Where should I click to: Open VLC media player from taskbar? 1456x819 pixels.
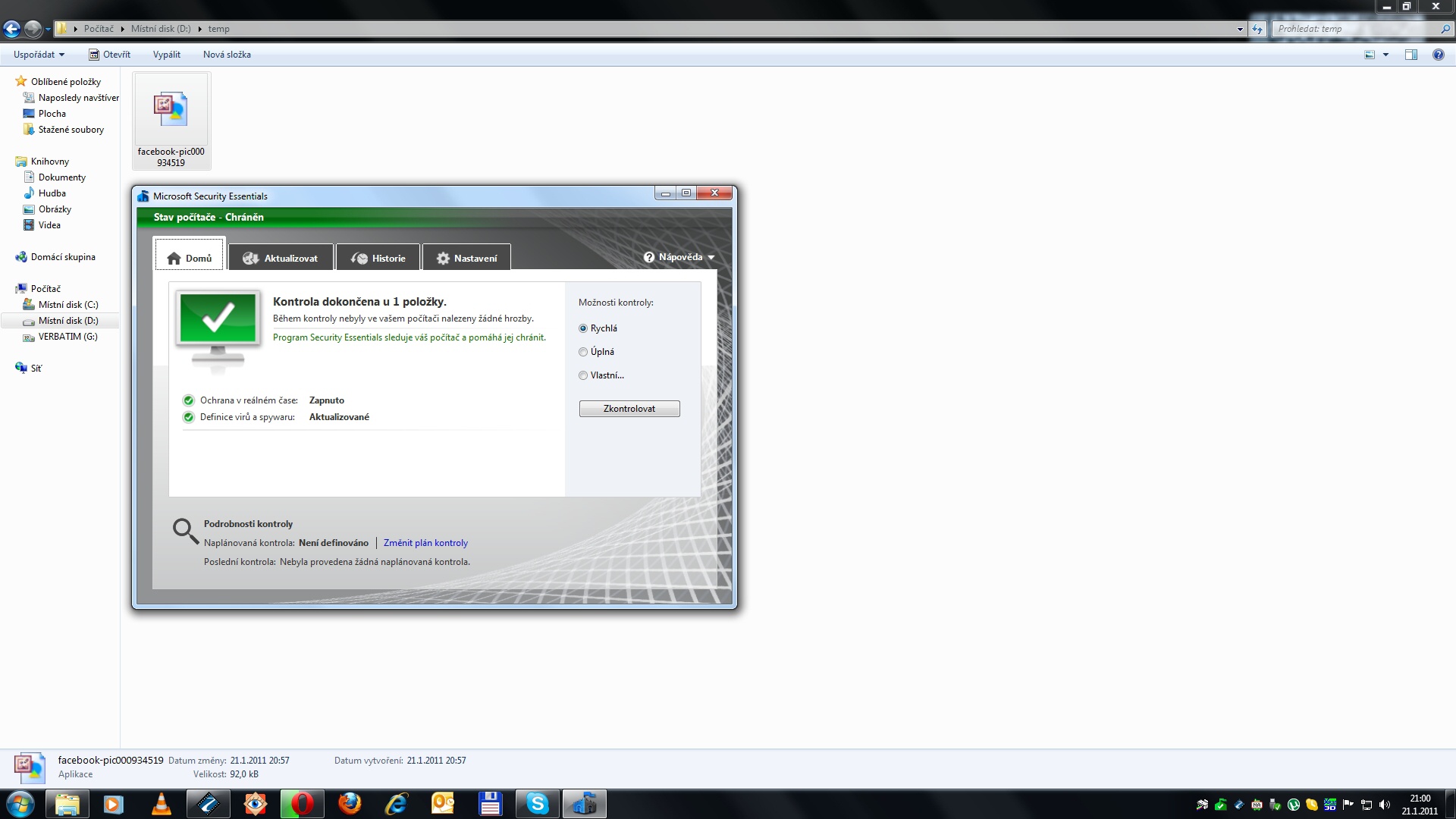tap(161, 804)
